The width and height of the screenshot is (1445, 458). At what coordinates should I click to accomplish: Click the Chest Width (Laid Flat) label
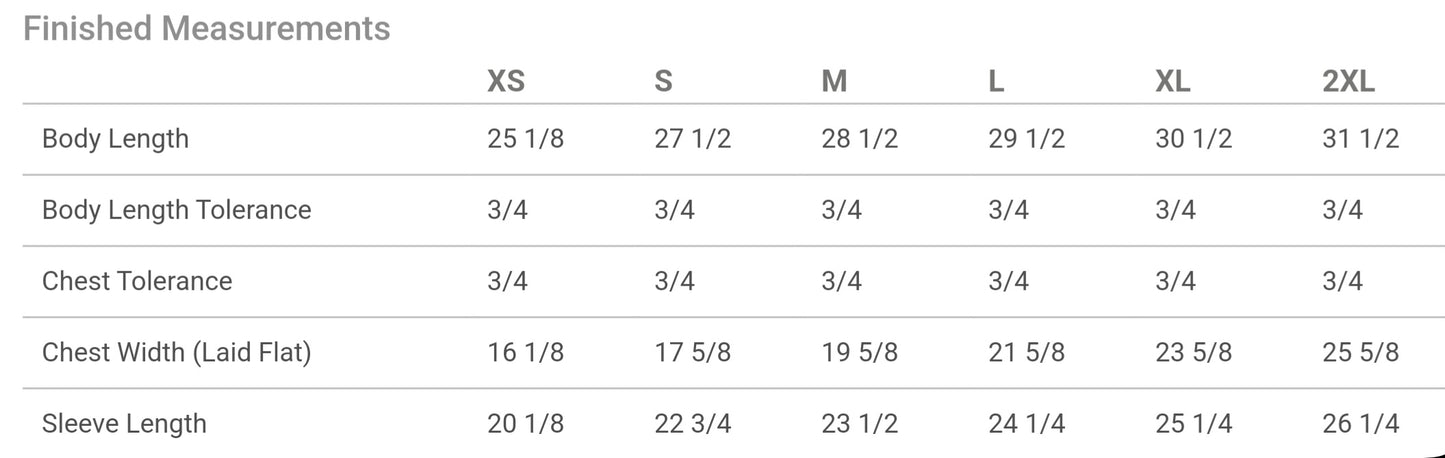[176, 352]
